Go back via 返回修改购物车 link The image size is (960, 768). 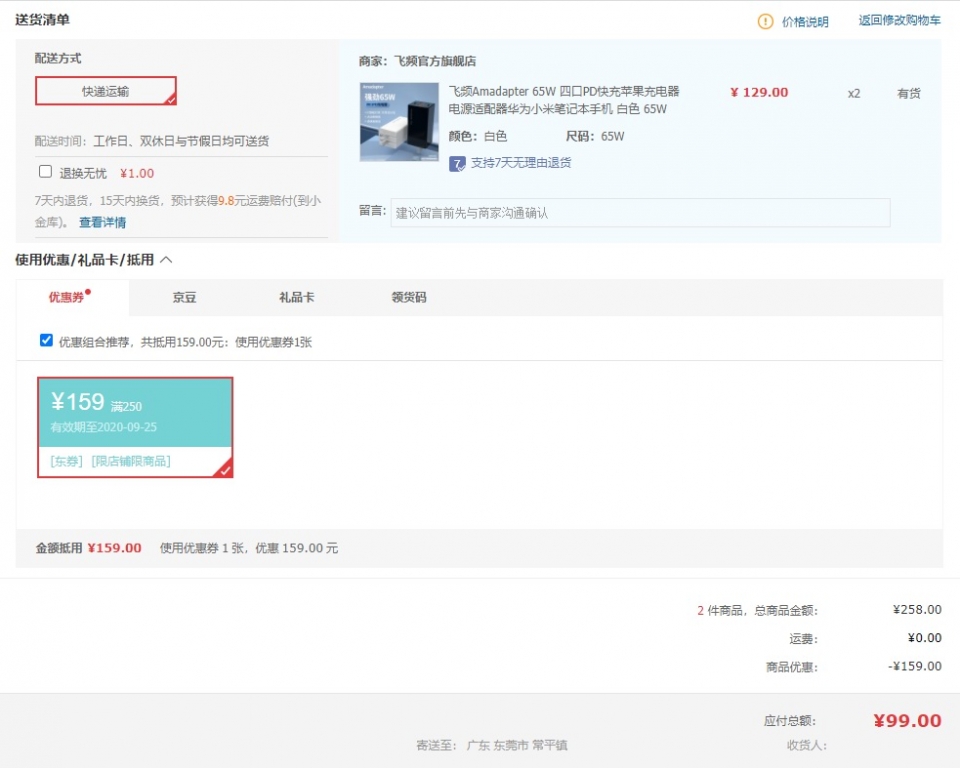coord(899,20)
